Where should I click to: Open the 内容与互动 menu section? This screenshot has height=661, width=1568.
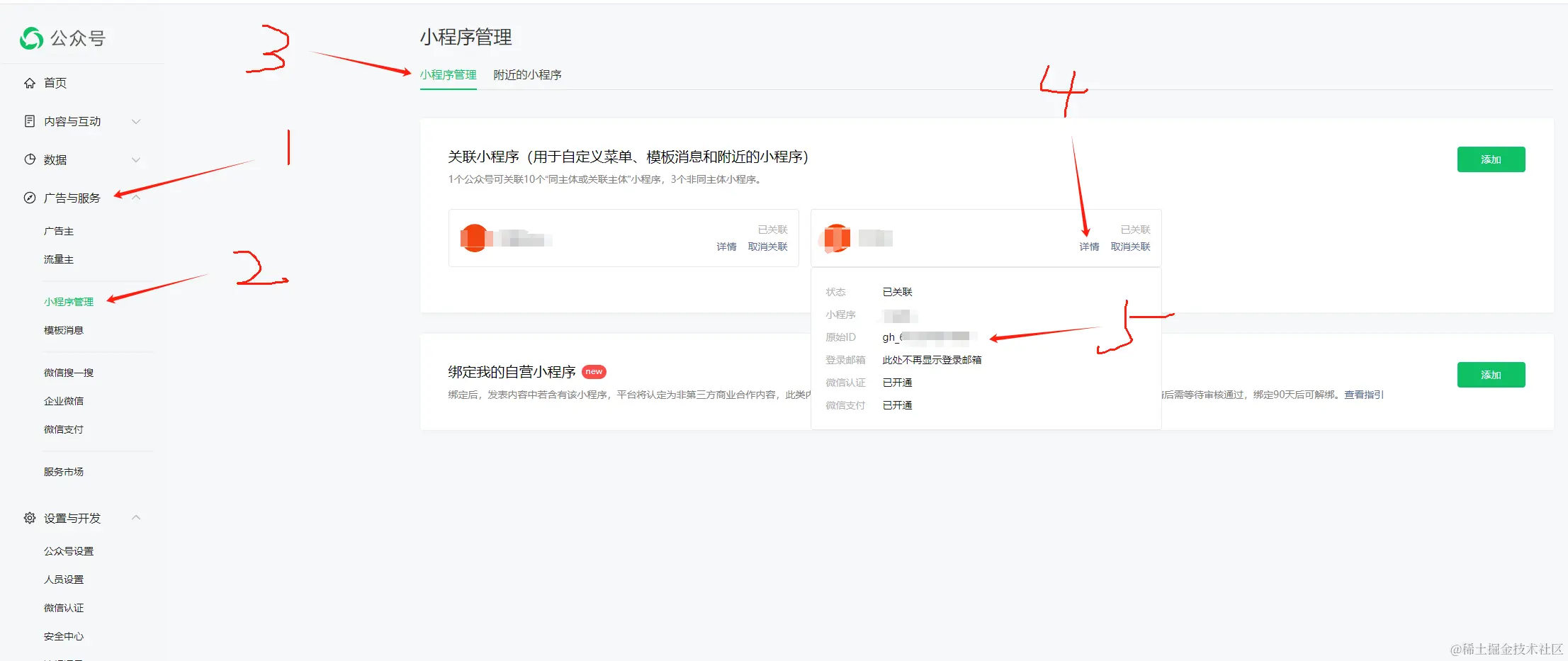(72, 121)
